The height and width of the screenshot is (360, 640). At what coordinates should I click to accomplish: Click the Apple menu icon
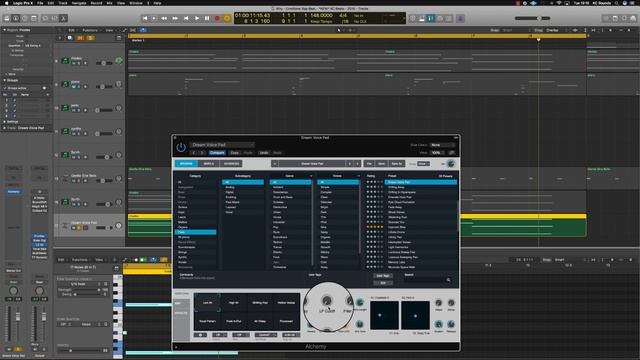coord(6,3)
